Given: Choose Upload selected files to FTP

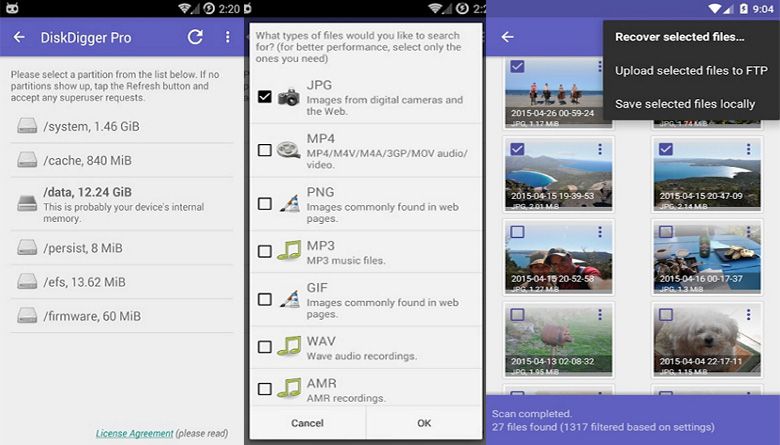Looking at the screenshot, I should (x=691, y=71).
